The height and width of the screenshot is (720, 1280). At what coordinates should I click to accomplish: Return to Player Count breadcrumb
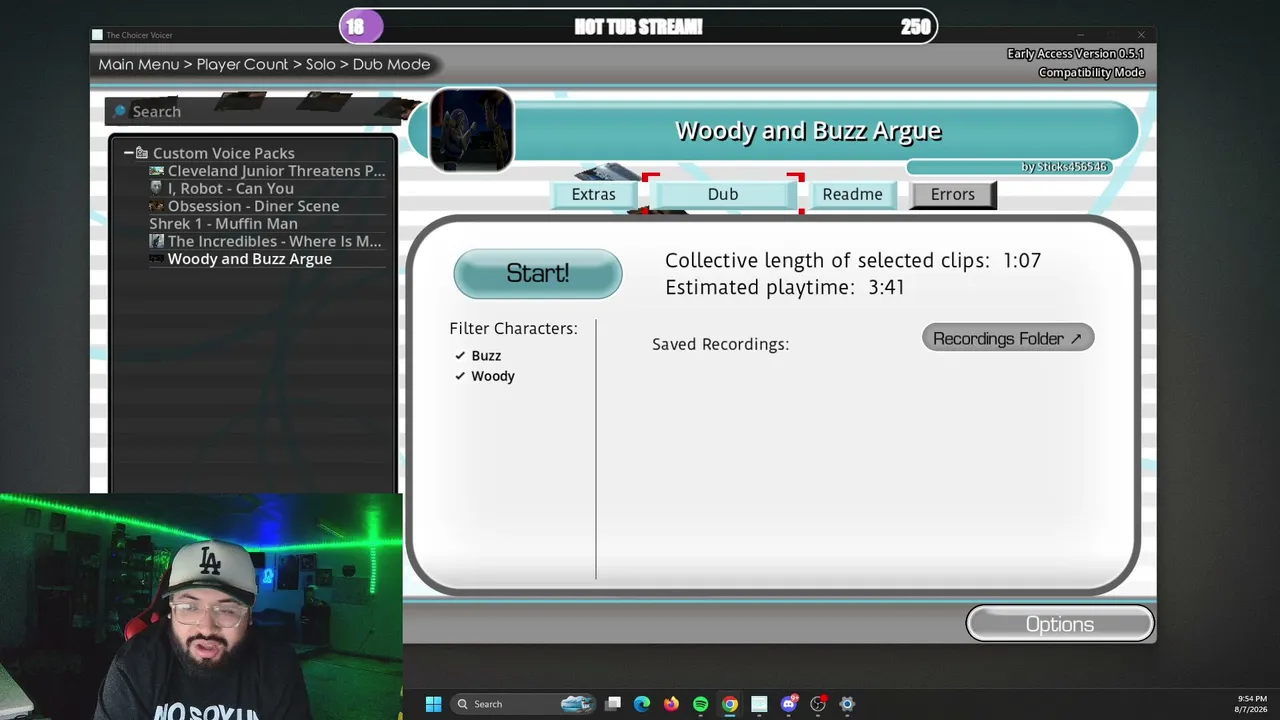click(x=242, y=64)
